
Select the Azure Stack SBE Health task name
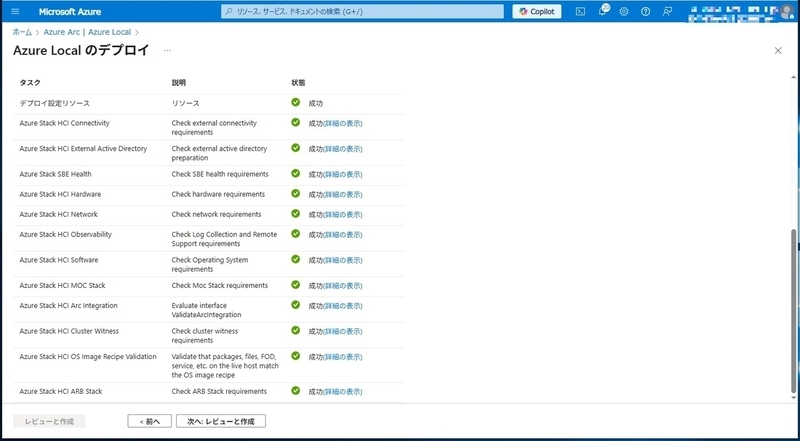pyautogui.click(x=56, y=174)
